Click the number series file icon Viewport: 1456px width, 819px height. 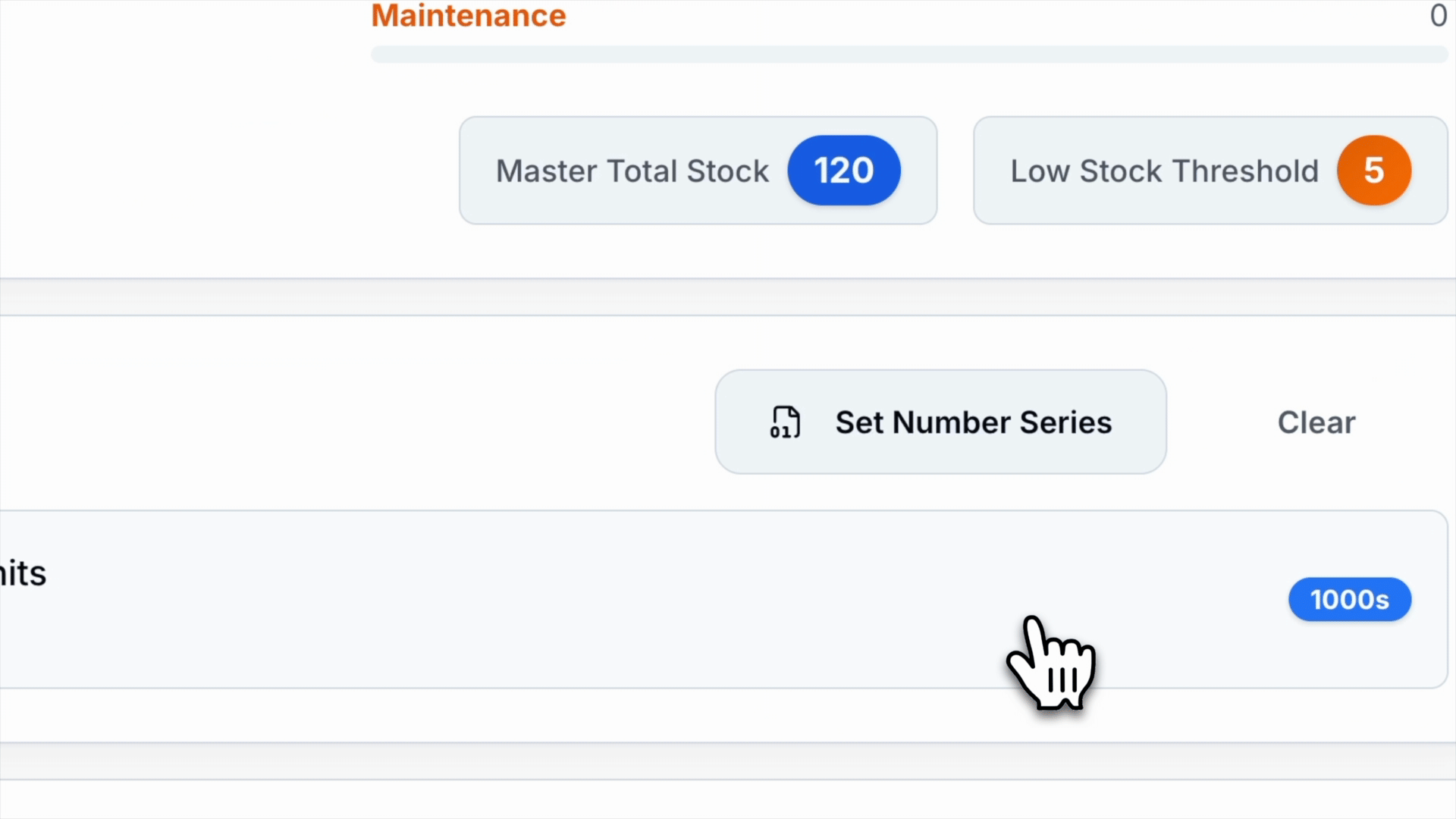tap(785, 422)
